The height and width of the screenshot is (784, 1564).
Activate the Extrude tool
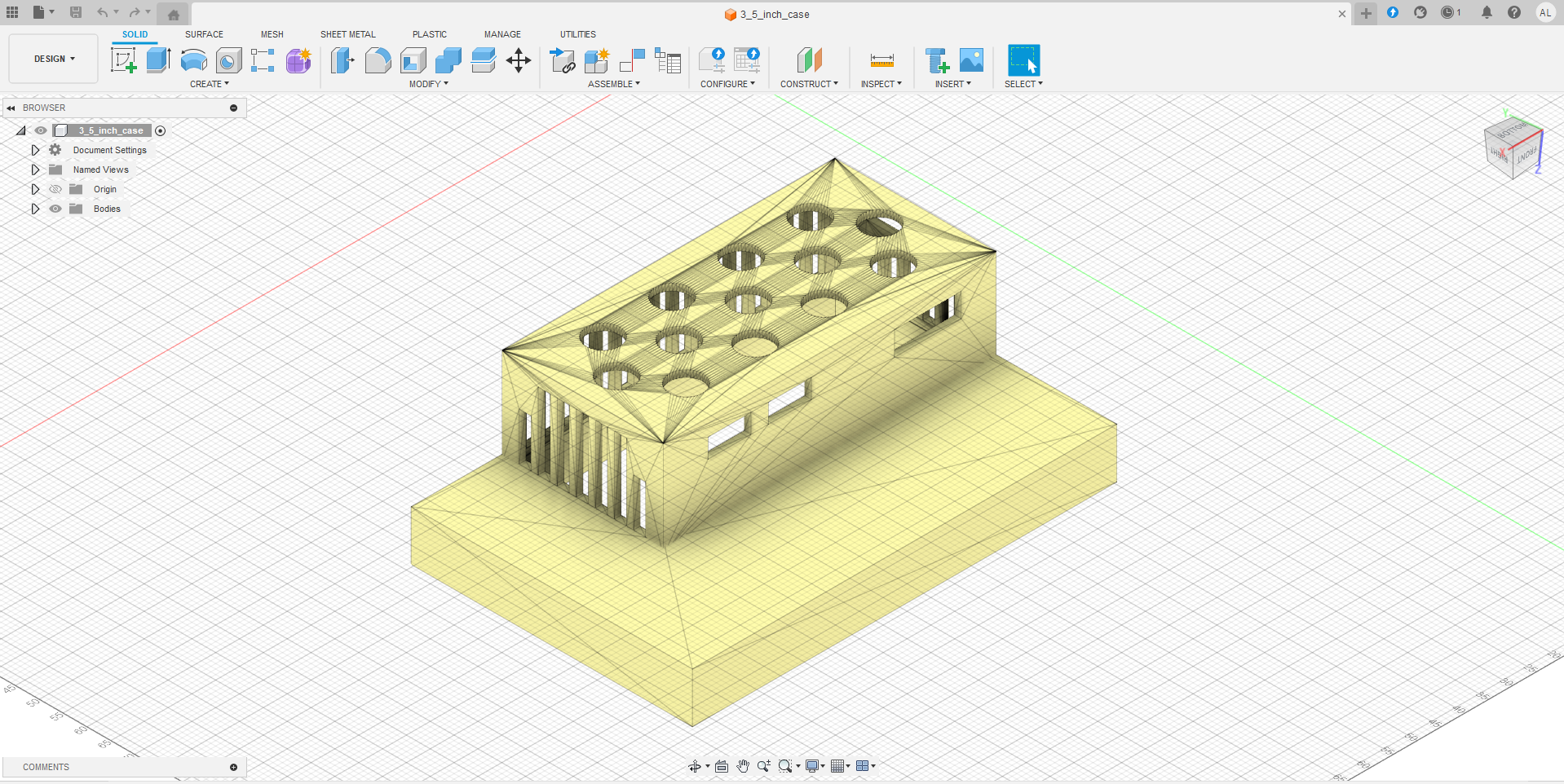click(158, 60)
